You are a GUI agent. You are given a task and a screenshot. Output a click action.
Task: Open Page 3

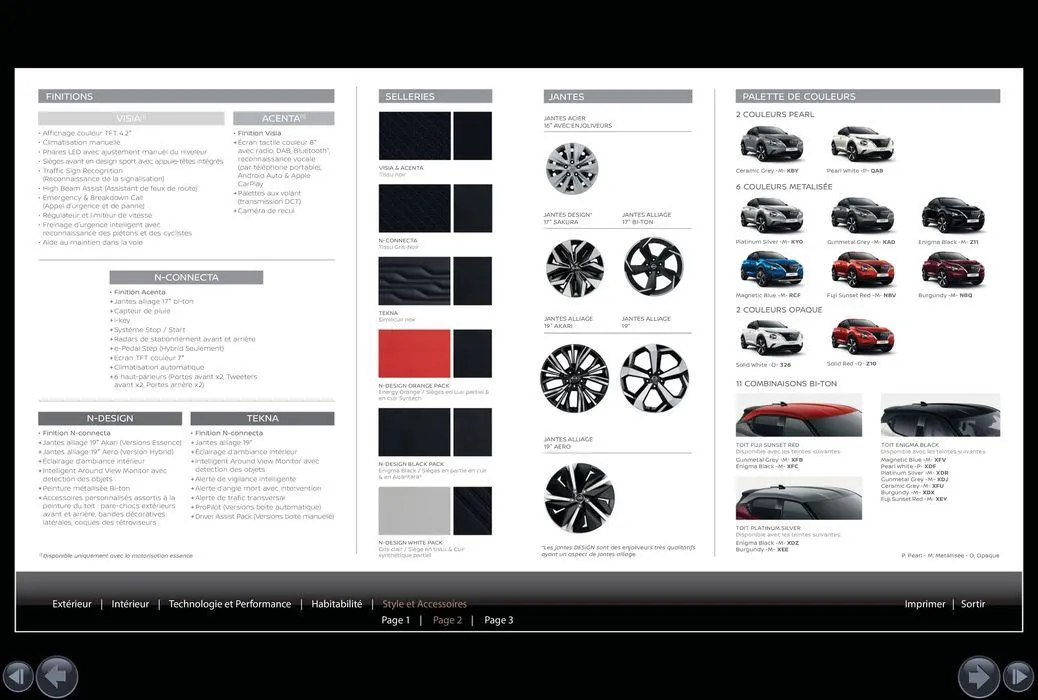pyautogui.click(x=498, y=620)
